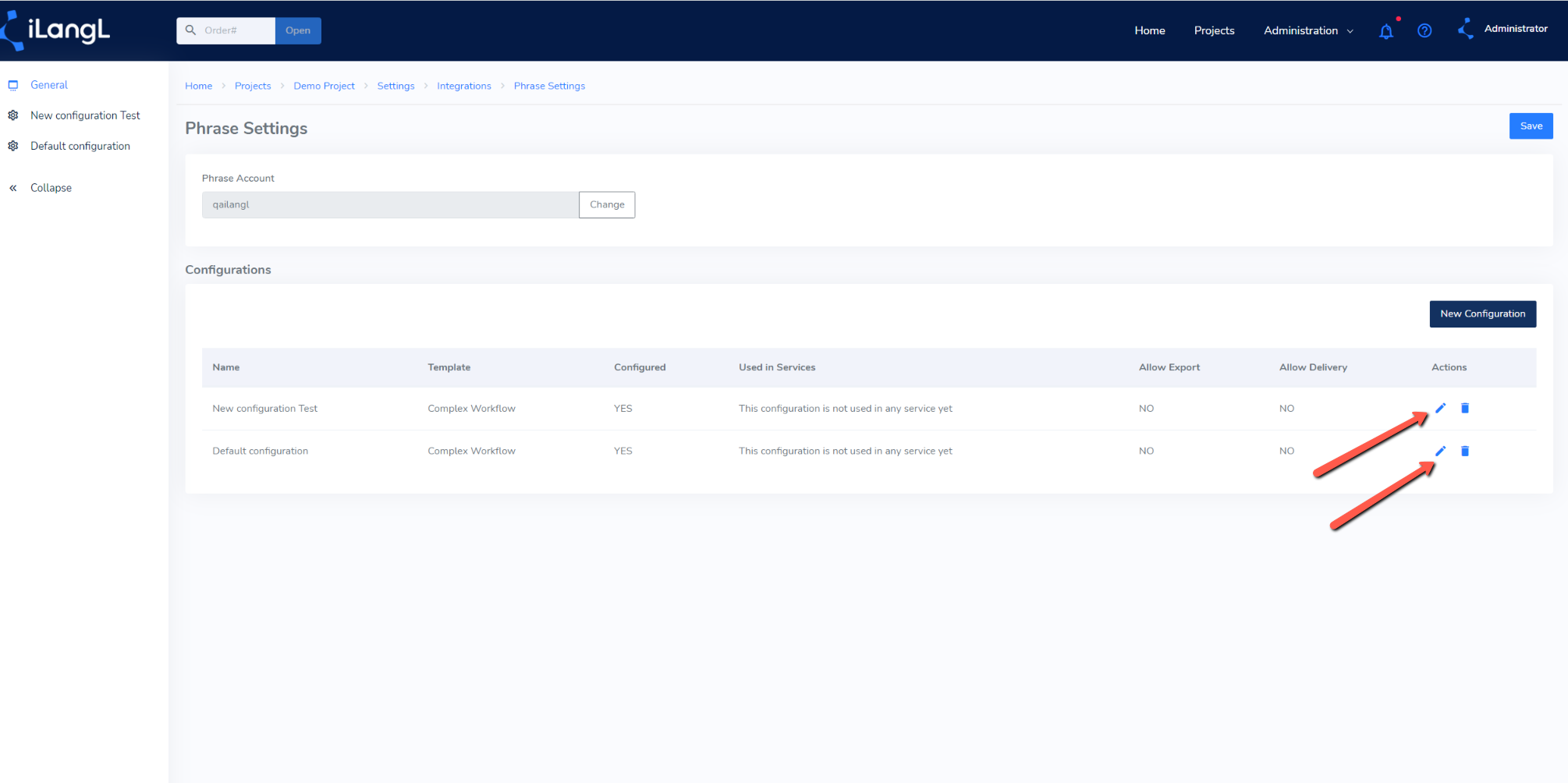Click Template column header
Viewport: 1568px width, 783px height.
(x=449, y=367)
